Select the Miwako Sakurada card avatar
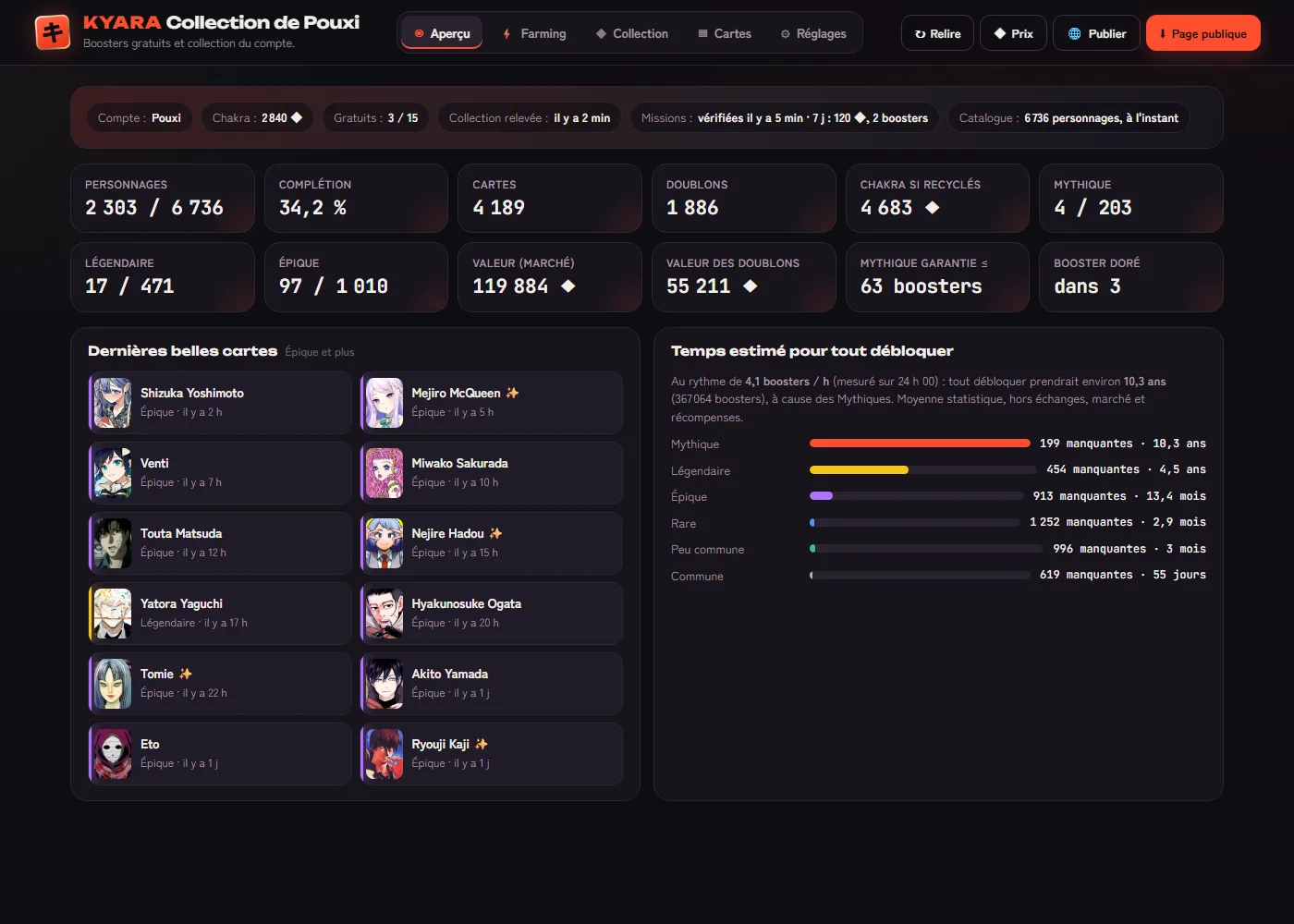The height and width of the screenshot is (924, 1294). pos(385,473)
